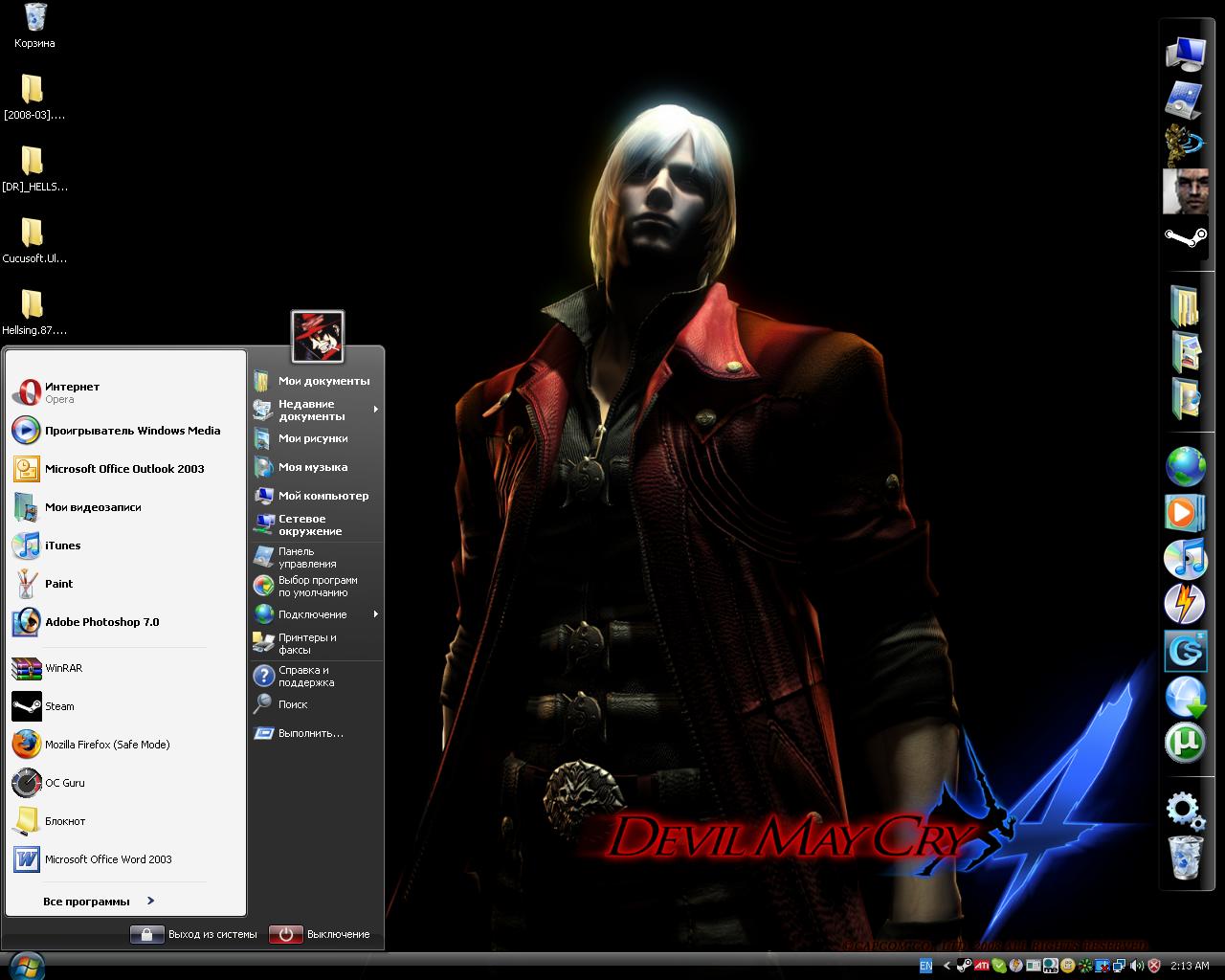
Task: Open the dock Recycle Bin icon
Action: tap(1187, 857)
